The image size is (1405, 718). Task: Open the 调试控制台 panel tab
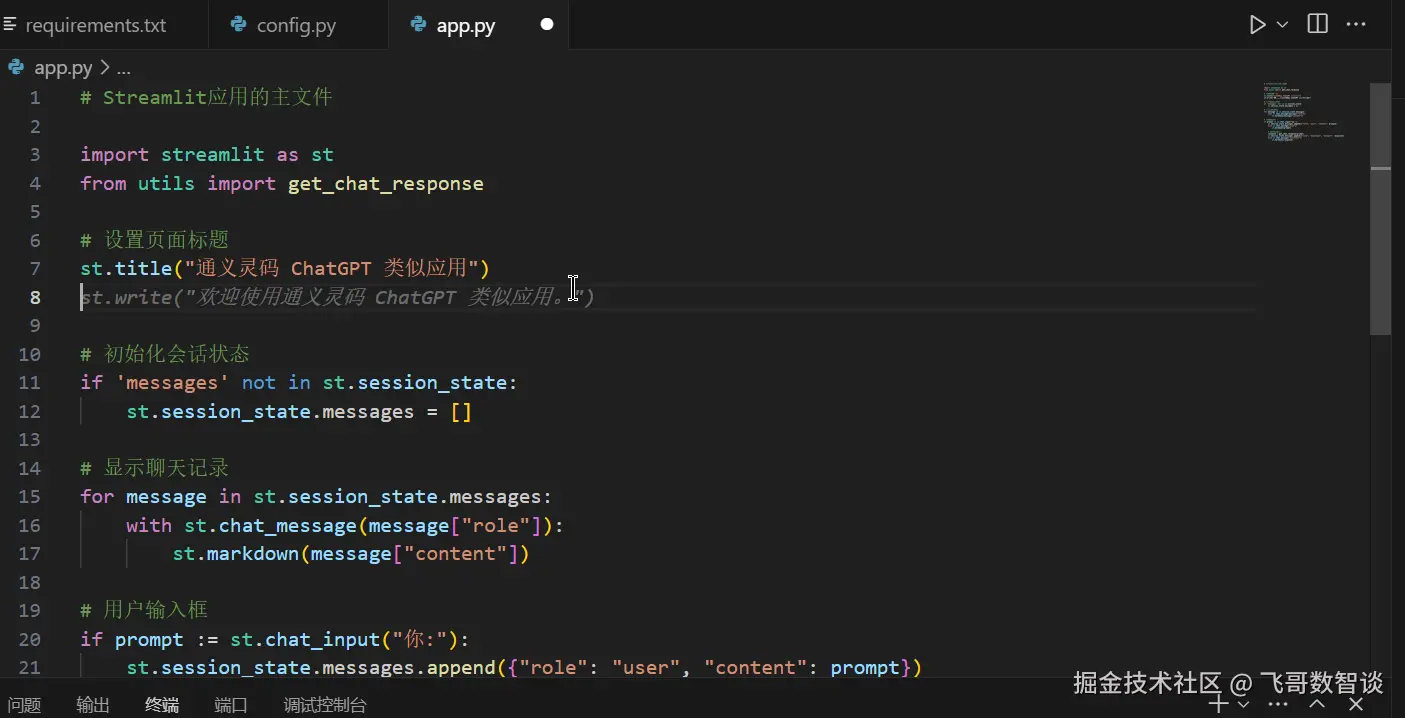(x=325, y=705)
